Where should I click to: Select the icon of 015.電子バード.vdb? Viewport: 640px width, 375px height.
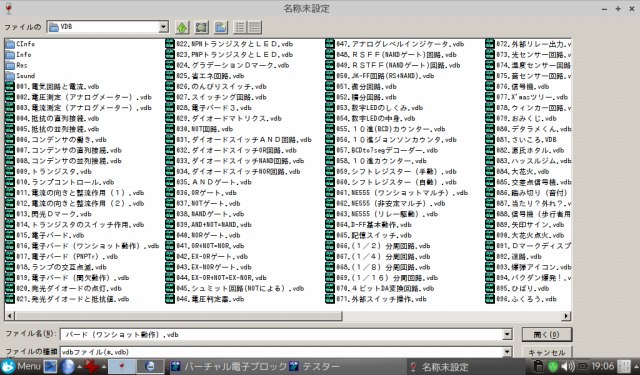(x=10, y=235)
